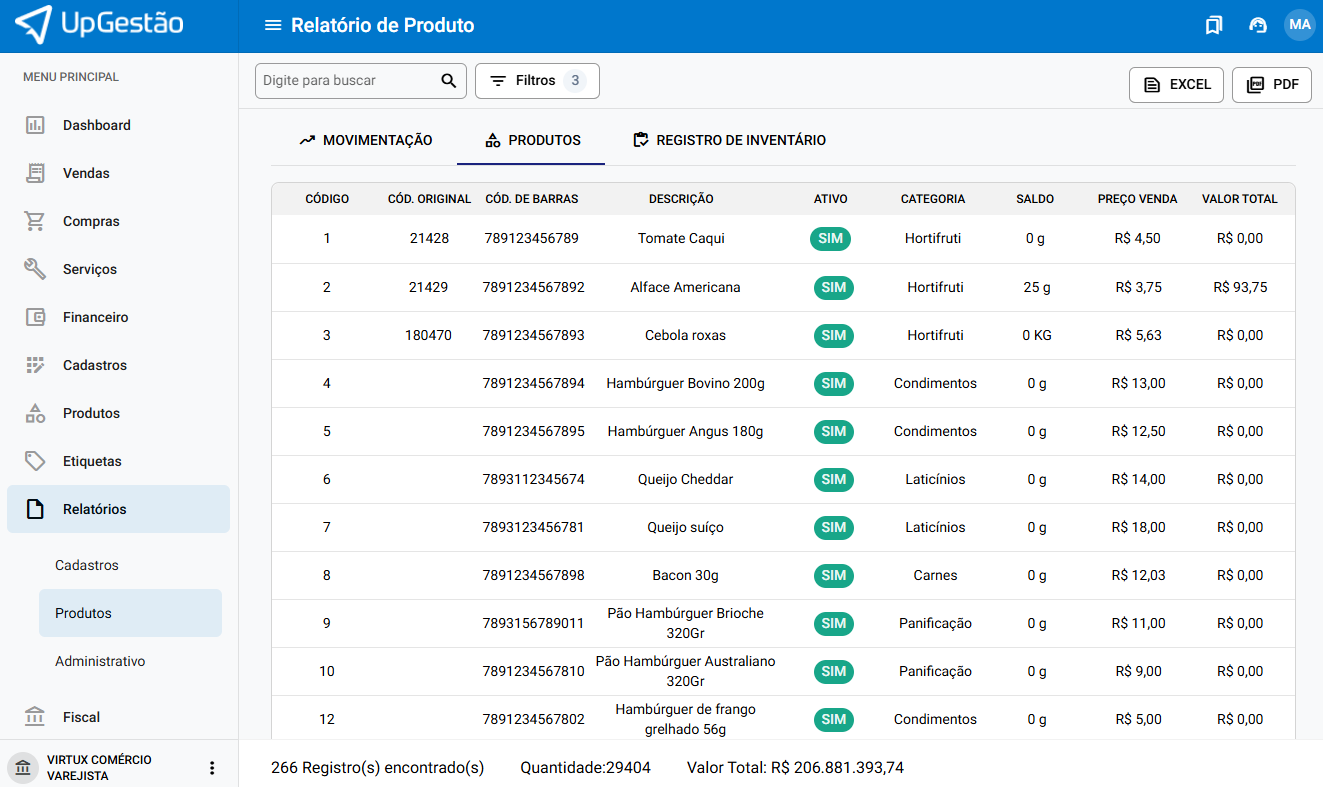The height and width of the screenshot is (787, 1323).
Task: Select the Etiquetas tag icon
Action: [35, 461]
